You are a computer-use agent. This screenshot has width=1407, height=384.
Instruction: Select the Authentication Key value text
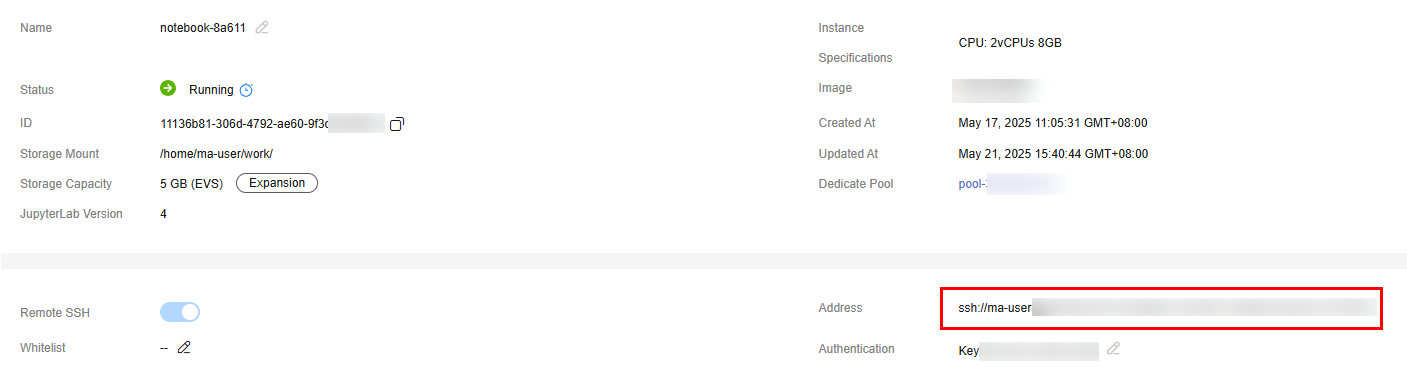[x=1028, y=350]
